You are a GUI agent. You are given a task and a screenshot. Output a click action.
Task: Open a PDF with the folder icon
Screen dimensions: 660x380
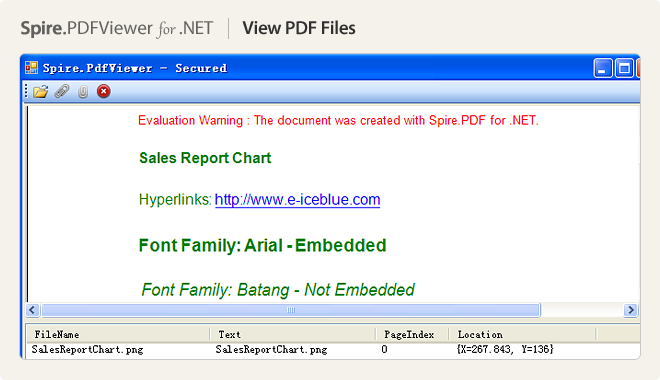(x=40, y=91)
